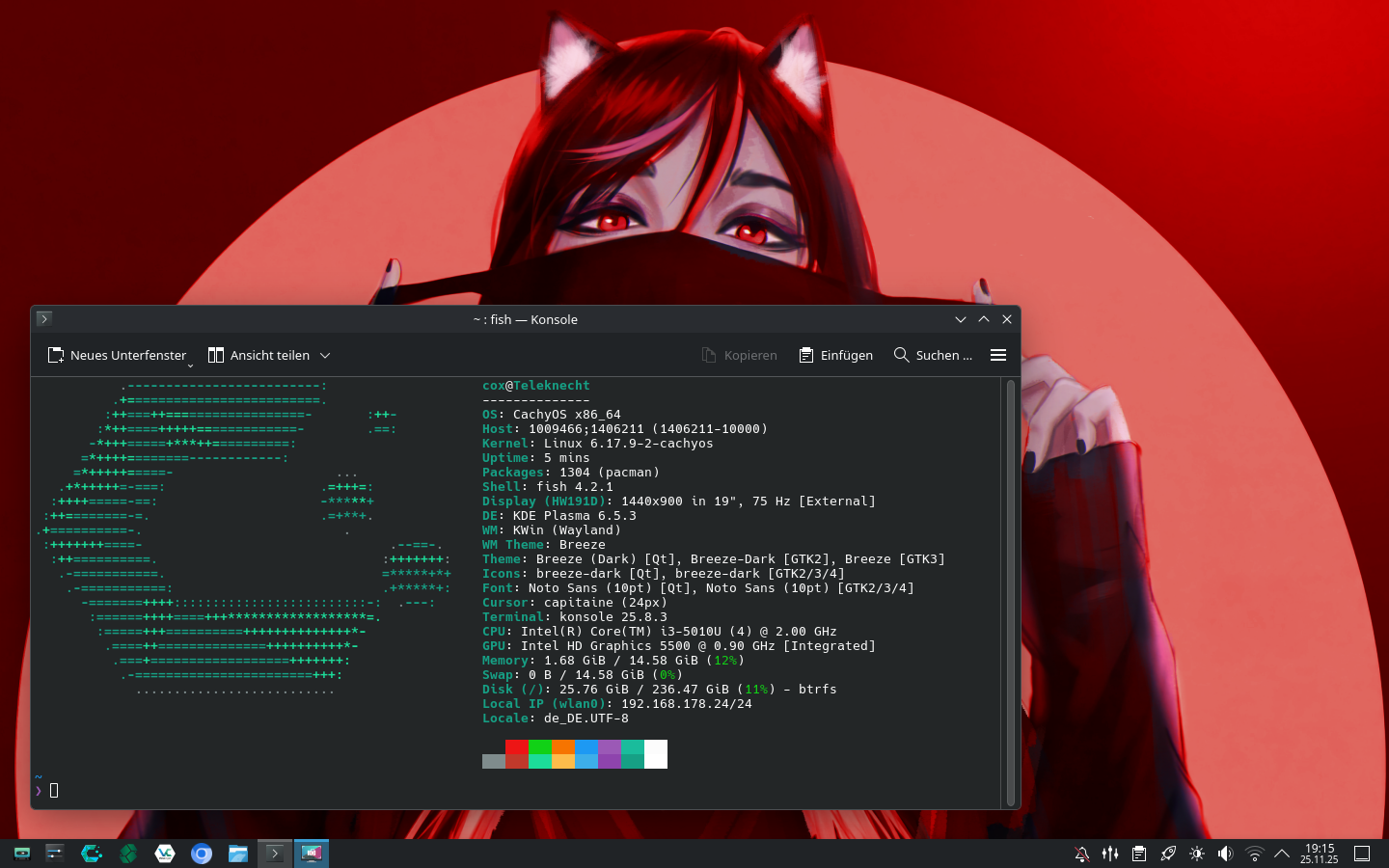Click the clock showing 19:15

point(1320,854)
